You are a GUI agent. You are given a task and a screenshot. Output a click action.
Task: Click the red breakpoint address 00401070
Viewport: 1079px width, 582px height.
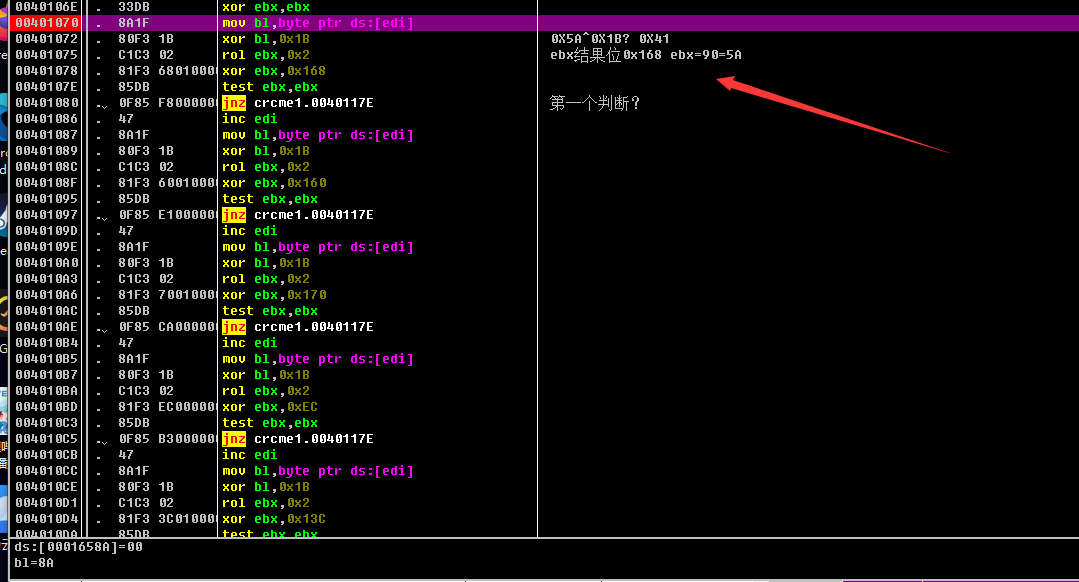47,23
